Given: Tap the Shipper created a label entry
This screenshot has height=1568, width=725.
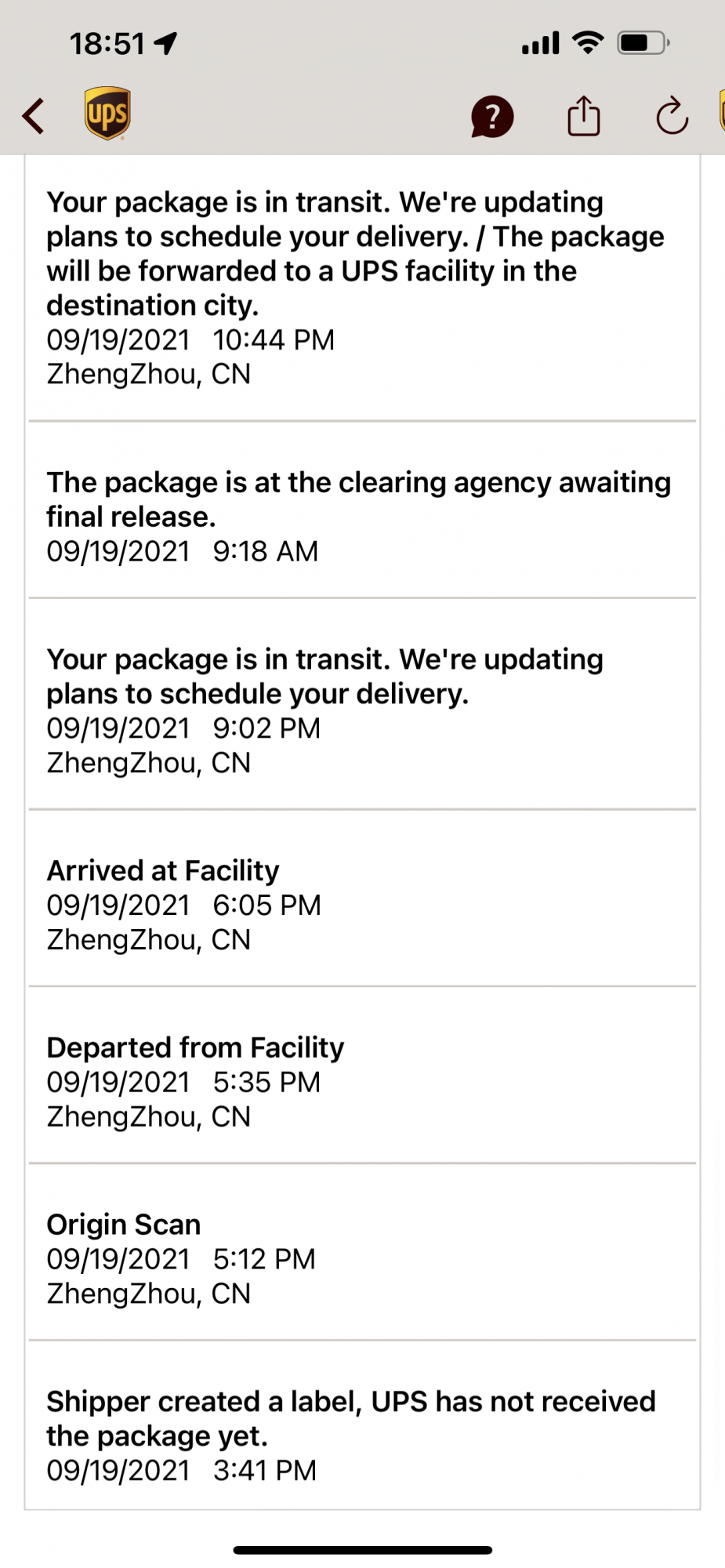Looking at the screenshot, I should point(362,1425).
